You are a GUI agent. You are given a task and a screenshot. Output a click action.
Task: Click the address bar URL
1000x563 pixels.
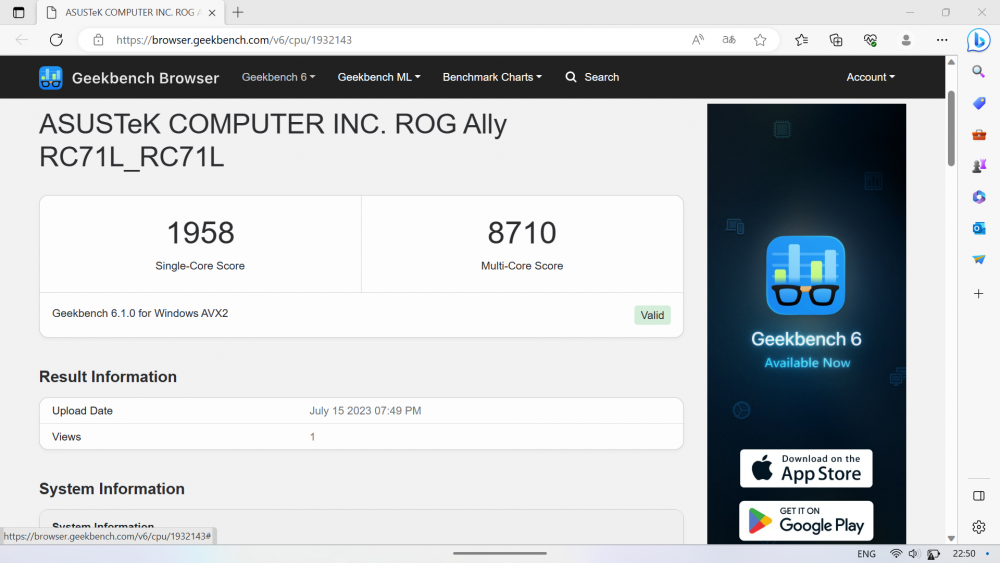coord(233,40)
